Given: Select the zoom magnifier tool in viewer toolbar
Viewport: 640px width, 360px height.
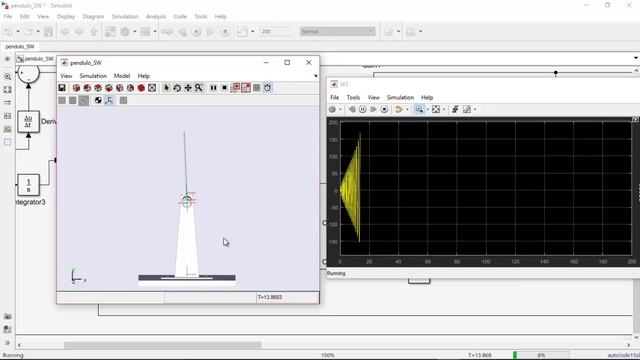Looking at the screenshot, I should (199, 88).
